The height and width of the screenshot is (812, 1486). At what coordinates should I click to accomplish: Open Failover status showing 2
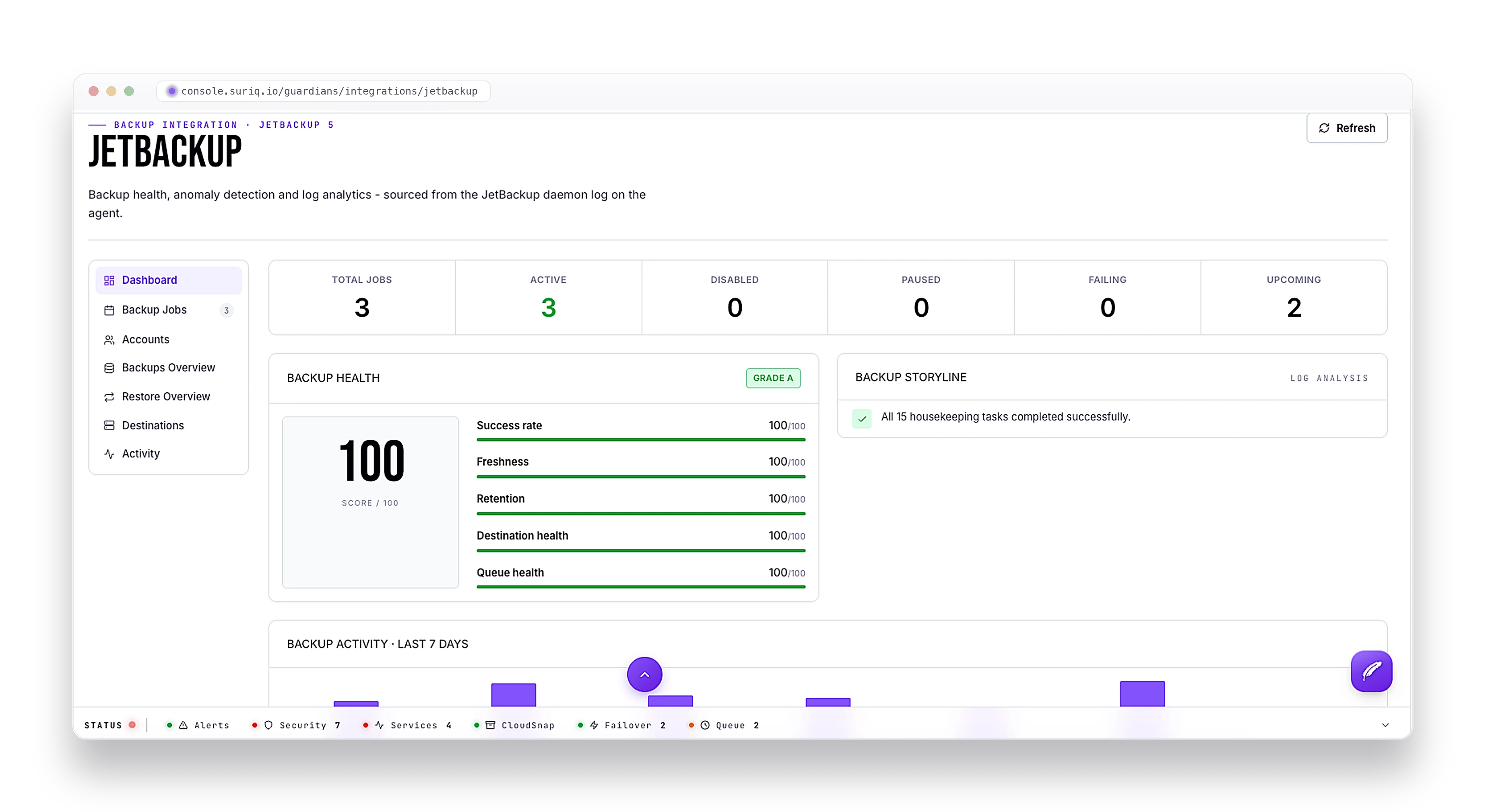622,725
